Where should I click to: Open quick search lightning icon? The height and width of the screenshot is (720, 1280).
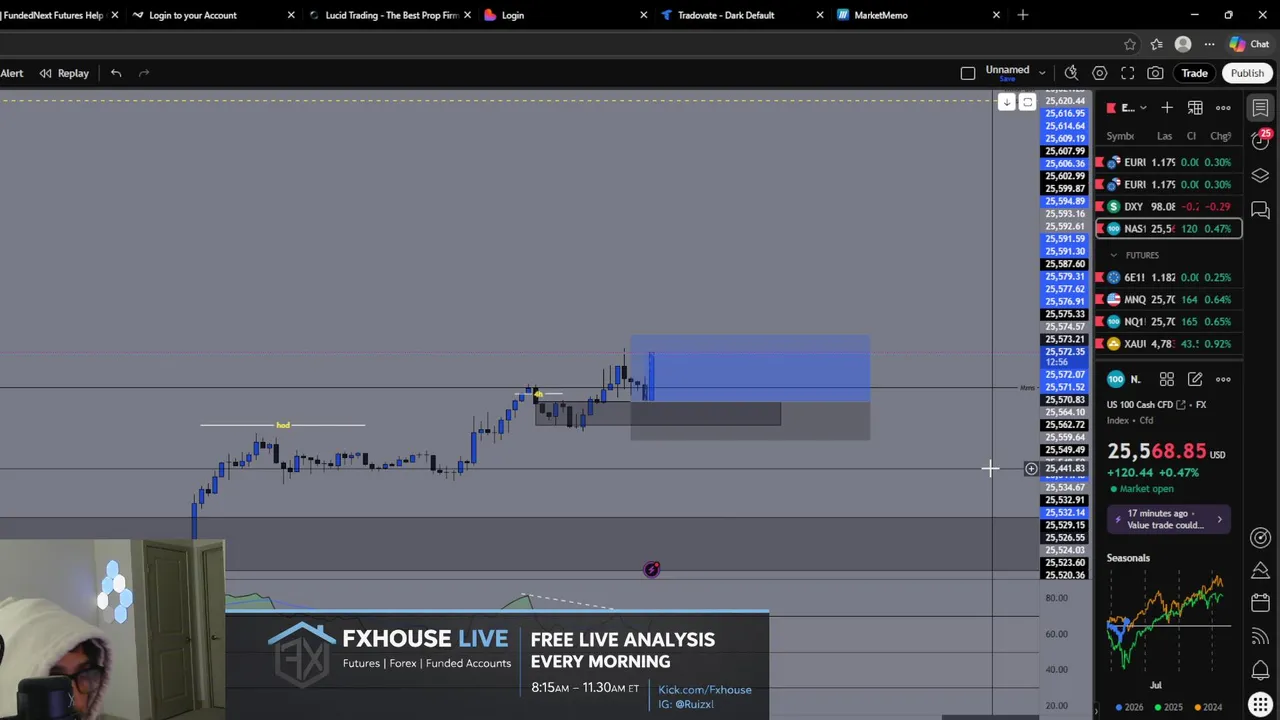(x=1071, y=73)
